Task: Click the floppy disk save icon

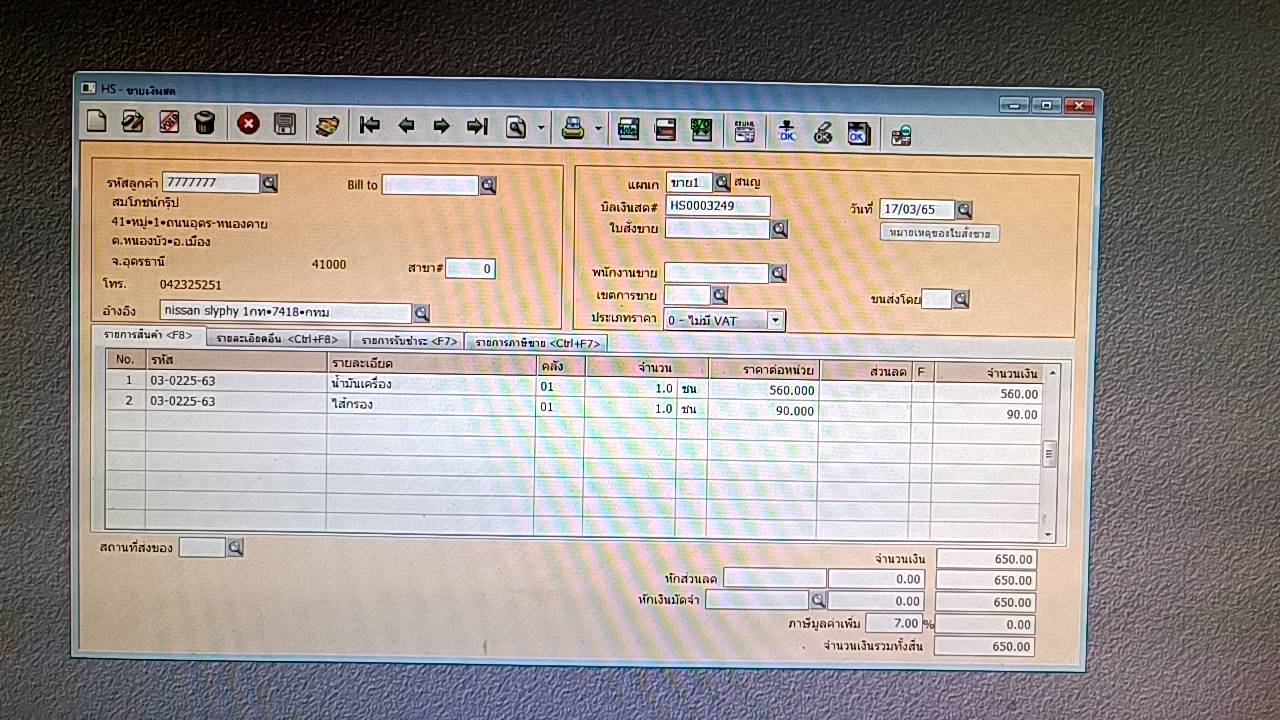Action: coord(284,124)
